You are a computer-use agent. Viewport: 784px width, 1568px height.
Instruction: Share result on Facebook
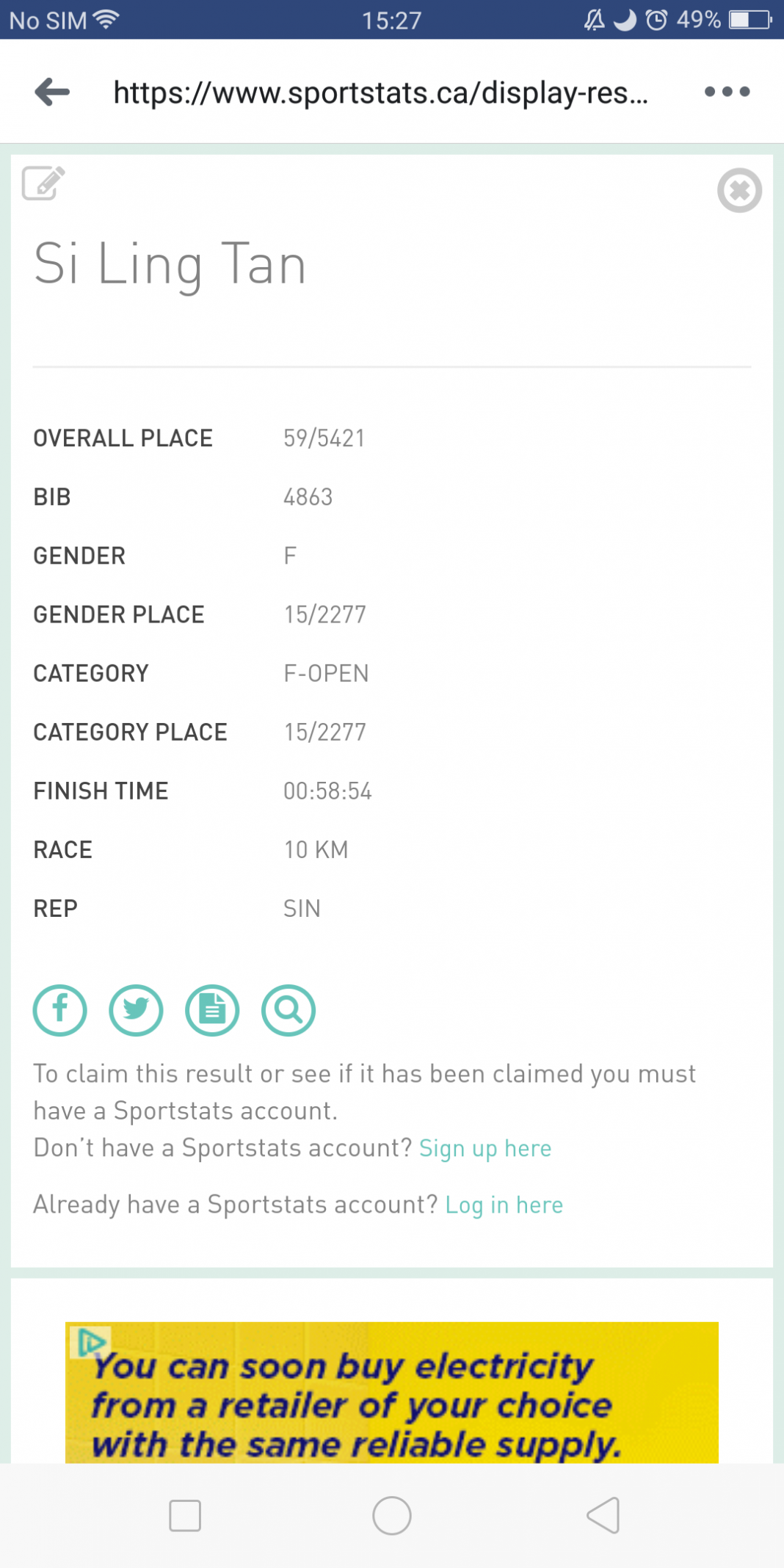(x=60, y=1010)
